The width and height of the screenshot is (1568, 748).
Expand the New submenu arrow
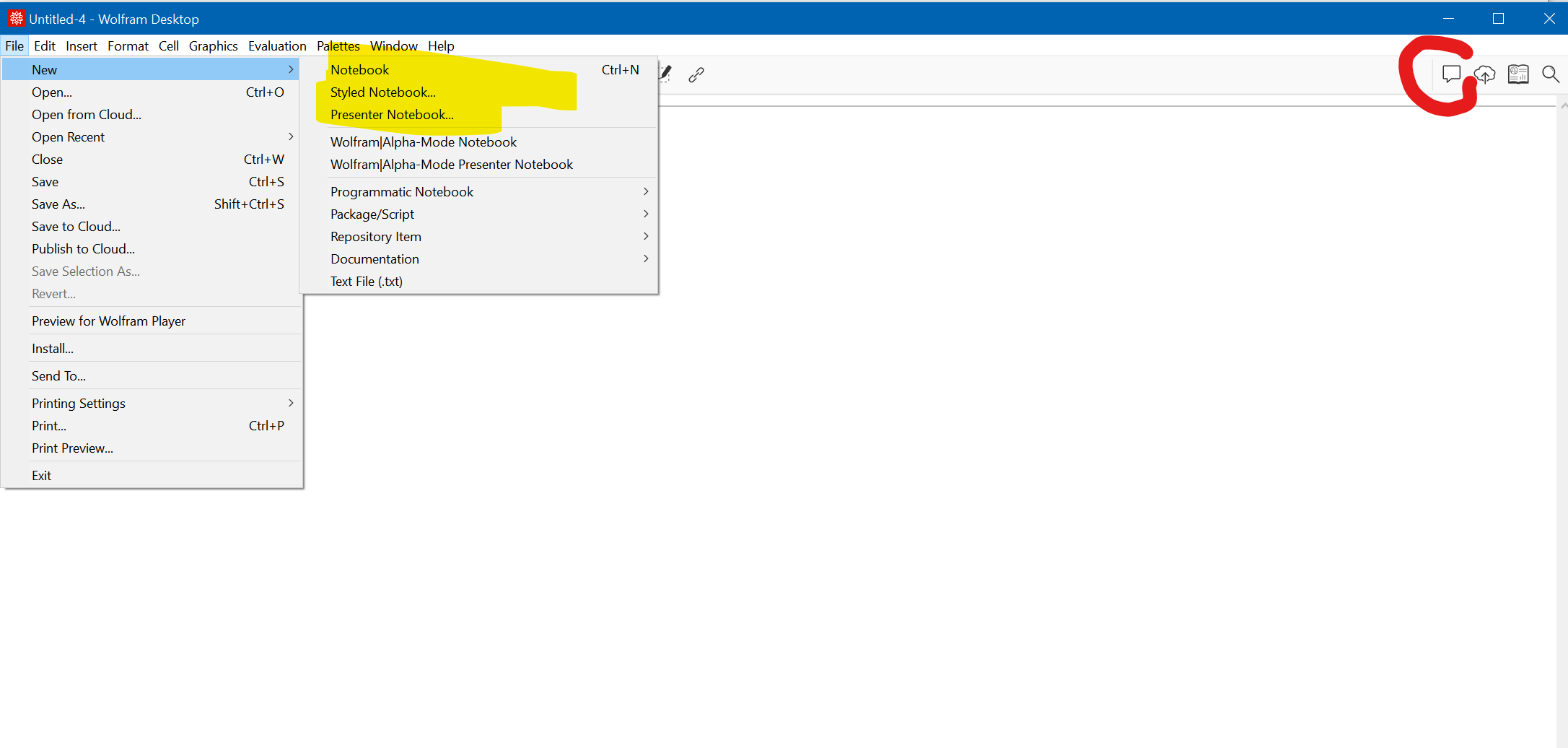click(291, 69)
